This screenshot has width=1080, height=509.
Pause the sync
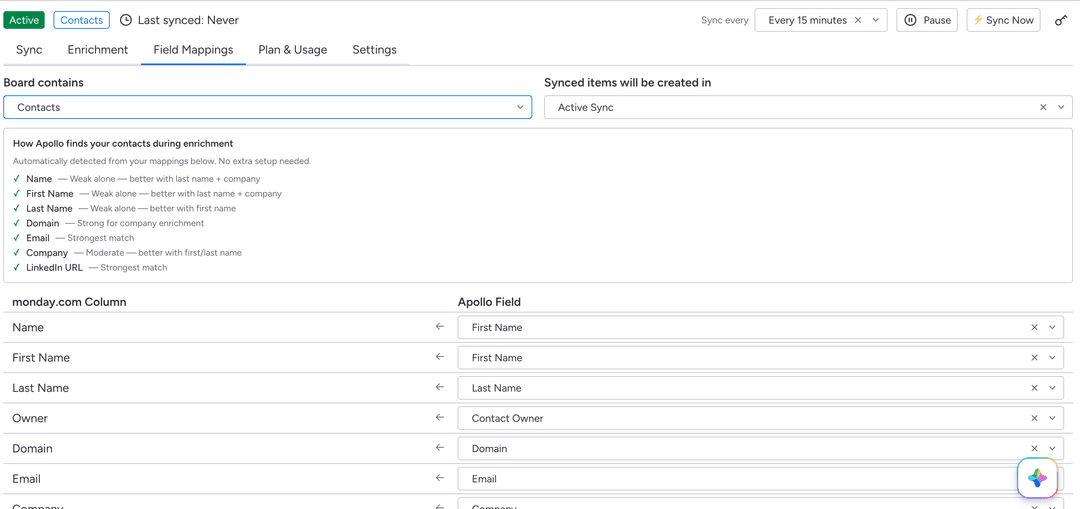[928, 21]
